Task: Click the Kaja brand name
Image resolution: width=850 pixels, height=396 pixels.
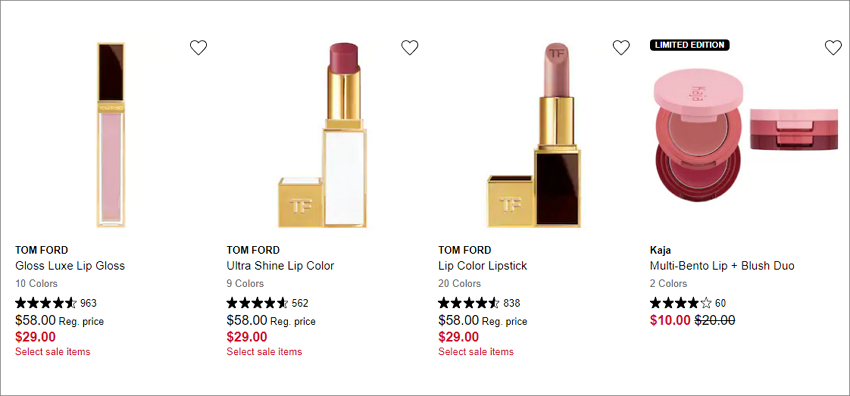Action: click(x=660, y=250)
